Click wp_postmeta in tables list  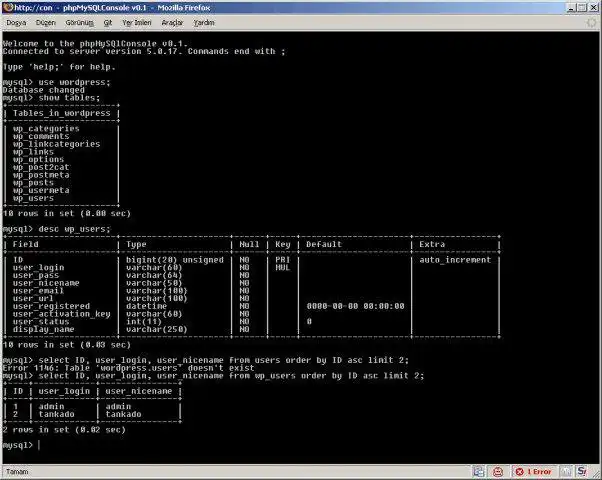(41, 175)
